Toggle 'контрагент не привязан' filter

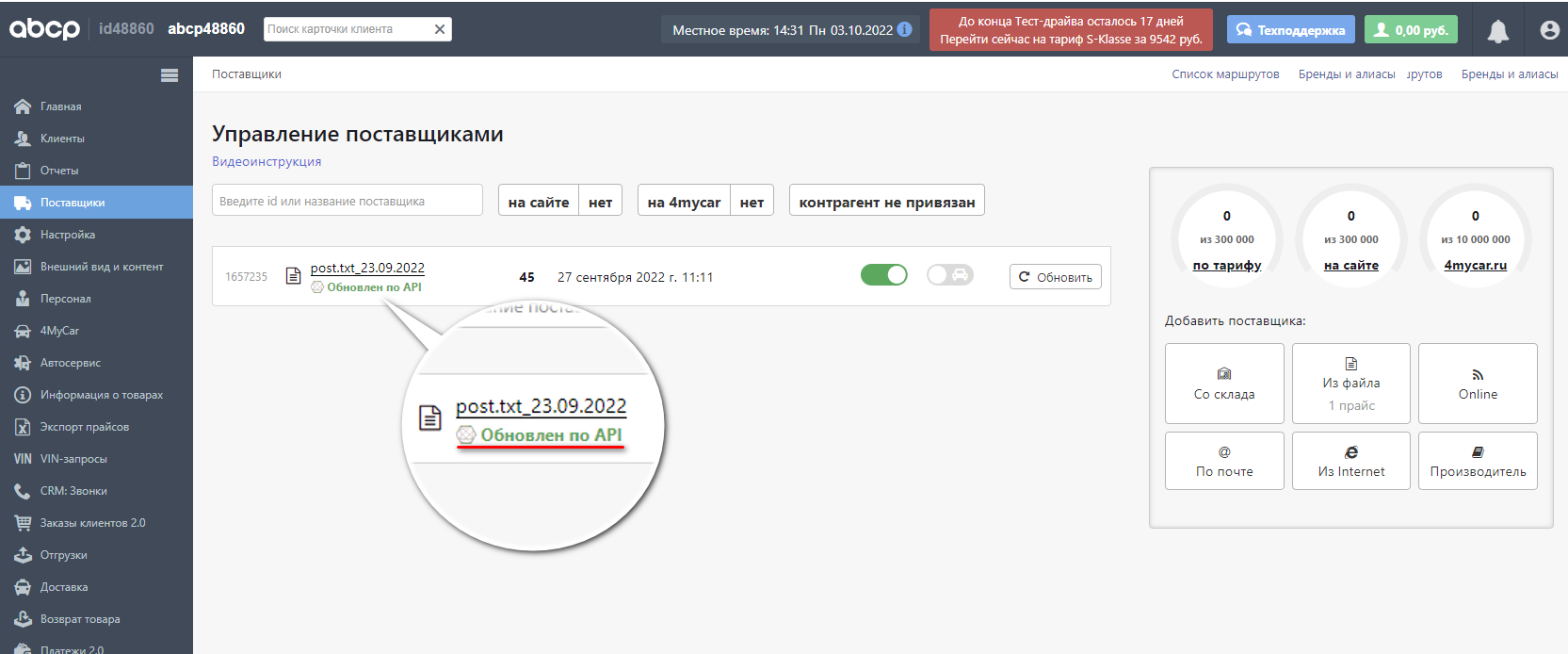[x=887, y=201]
